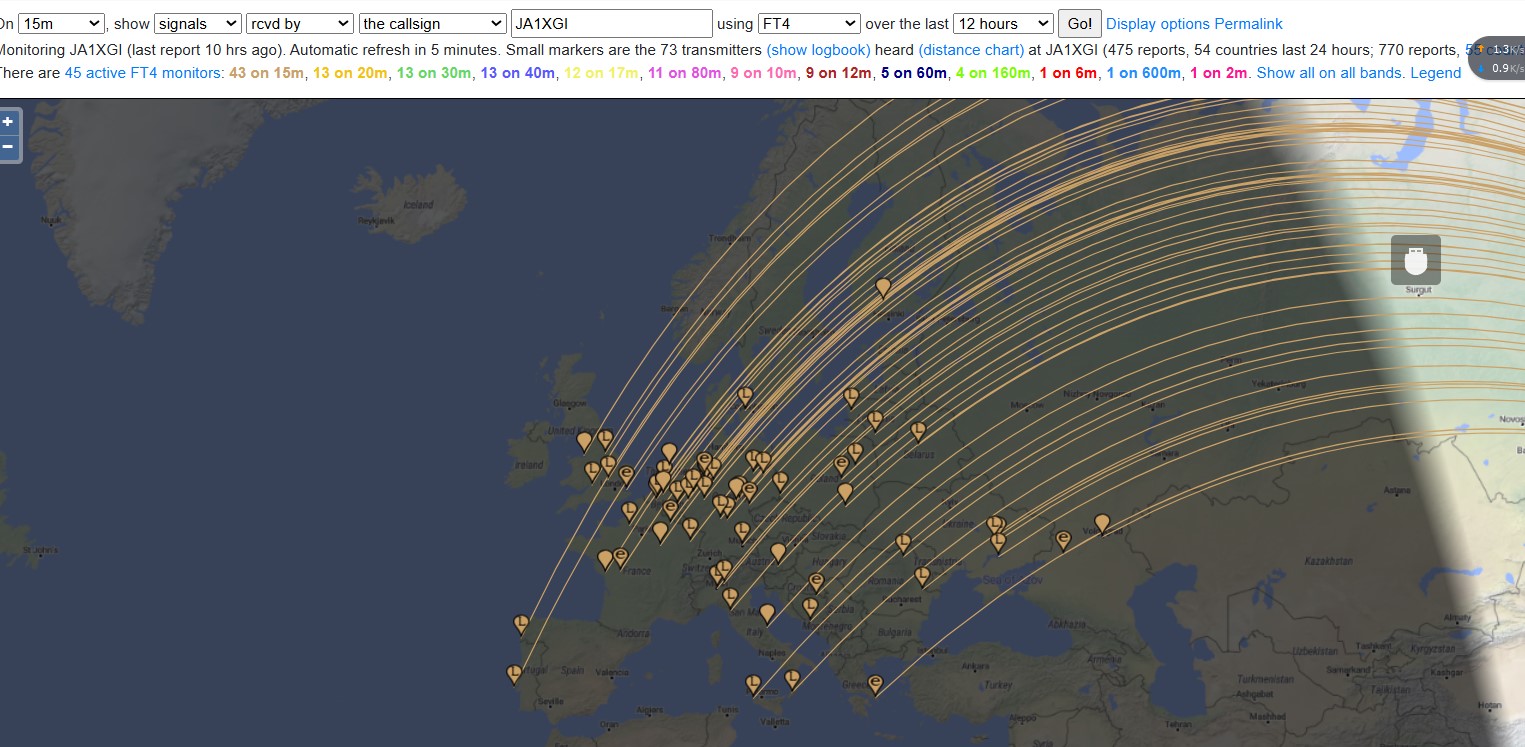The height and width of the screenshot is (747, 1525).
Task: Select the L marker near San Marino
Action: coord(730,597)
